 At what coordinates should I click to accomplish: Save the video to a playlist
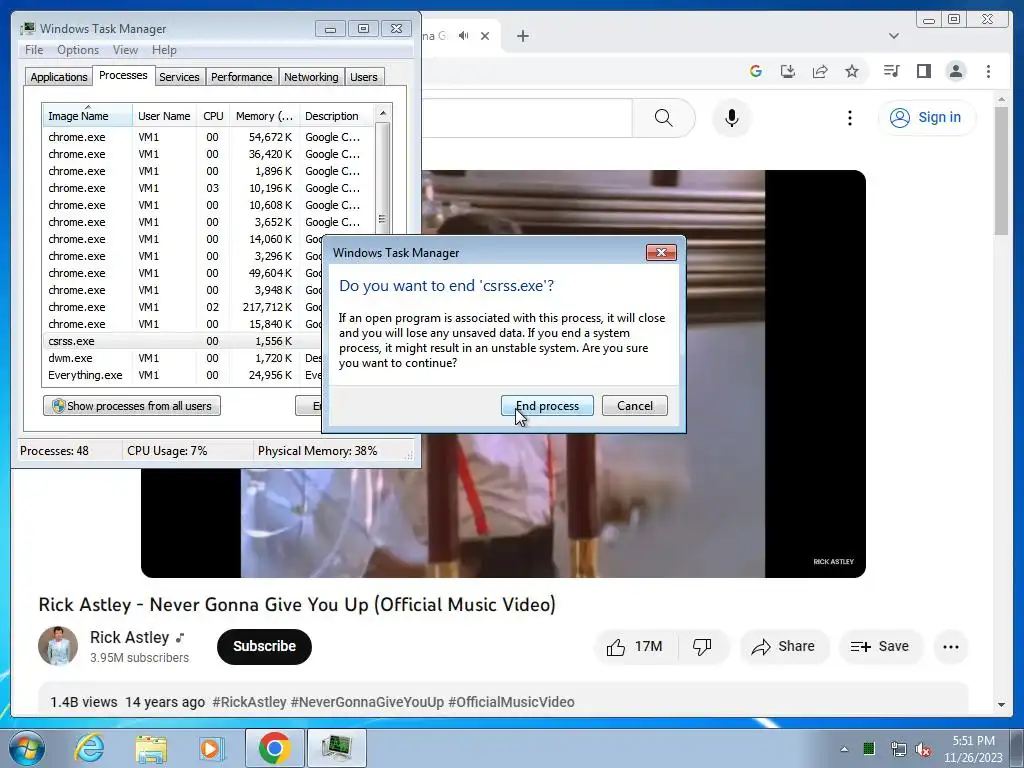tap(880, 647)
